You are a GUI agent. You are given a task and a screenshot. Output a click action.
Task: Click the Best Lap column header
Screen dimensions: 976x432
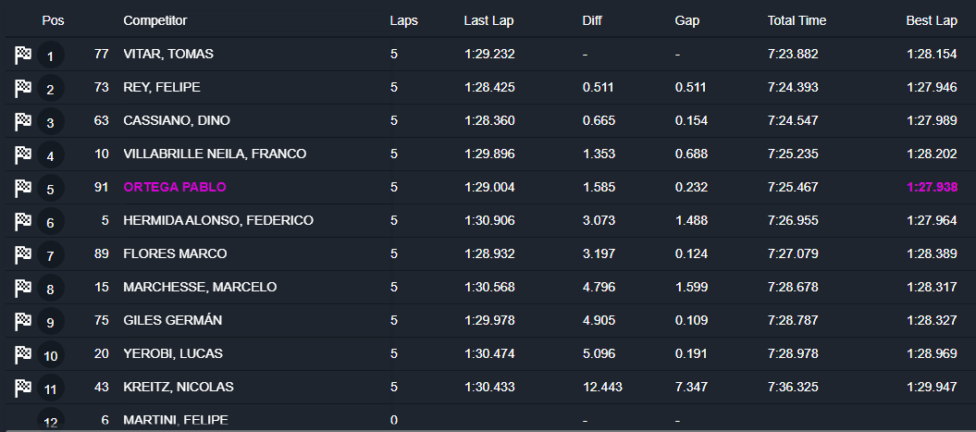[929, 20]
